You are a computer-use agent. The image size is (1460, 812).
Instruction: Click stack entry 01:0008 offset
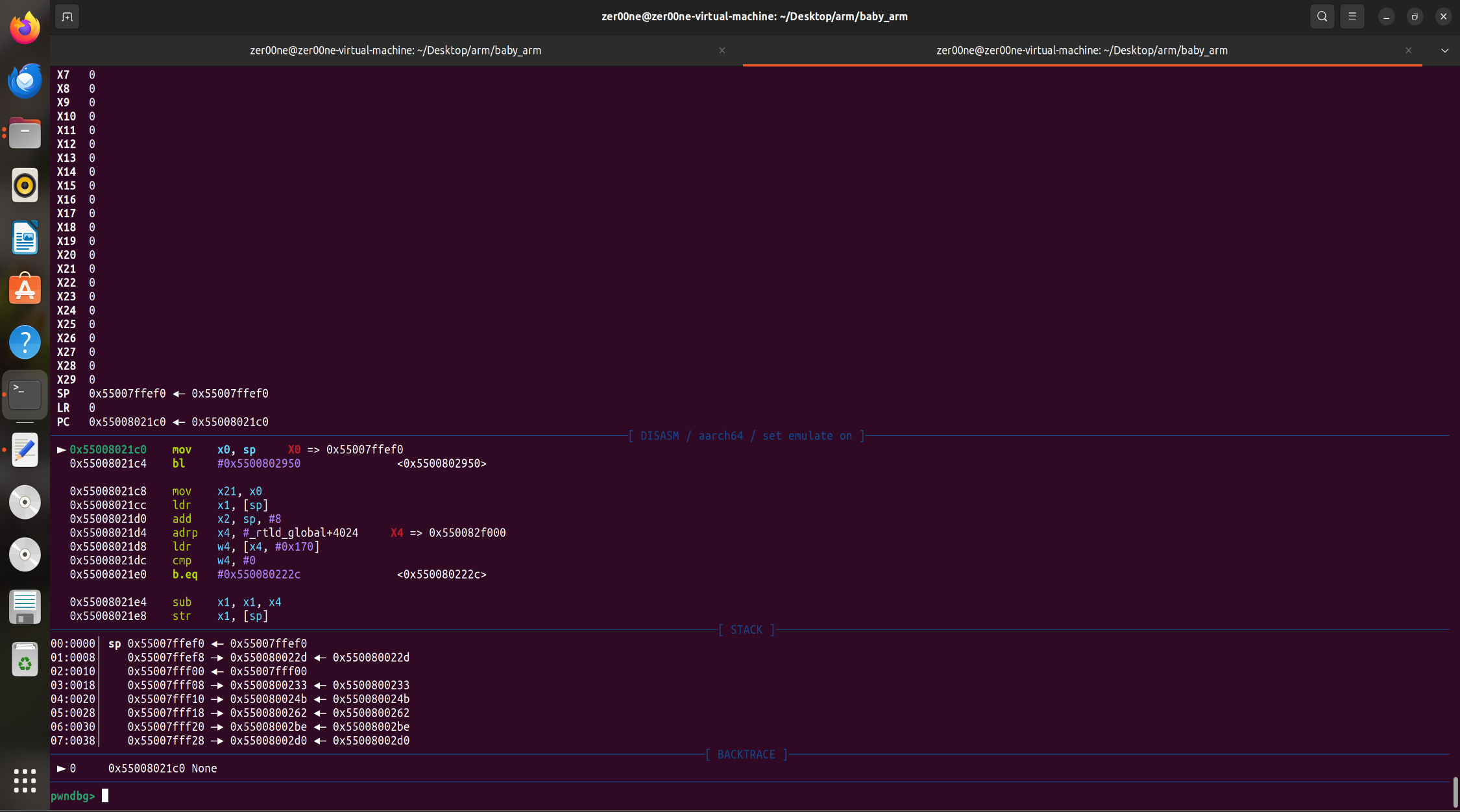click(x=73, y=658)
